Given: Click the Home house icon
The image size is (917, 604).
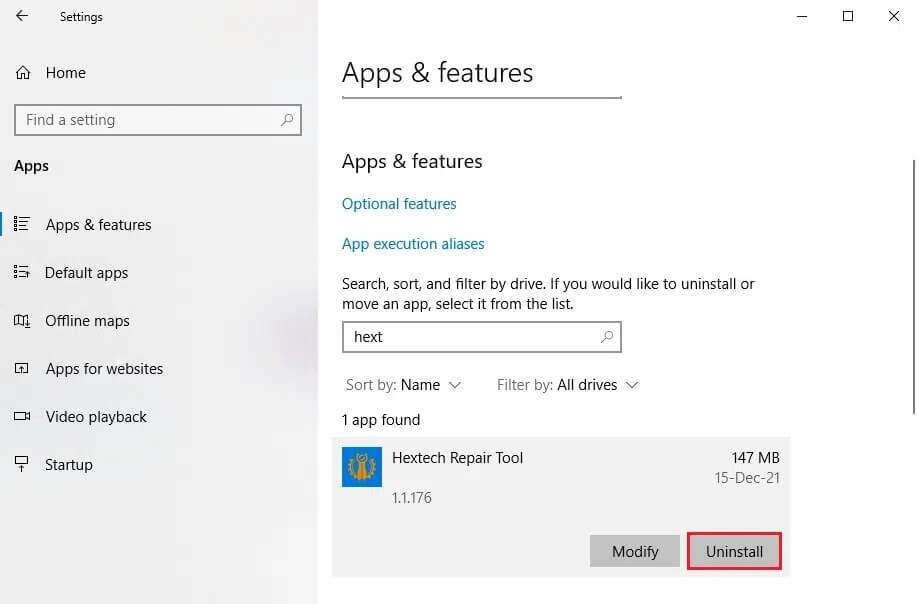Looking at the screenshot, I should click(23, 73).
